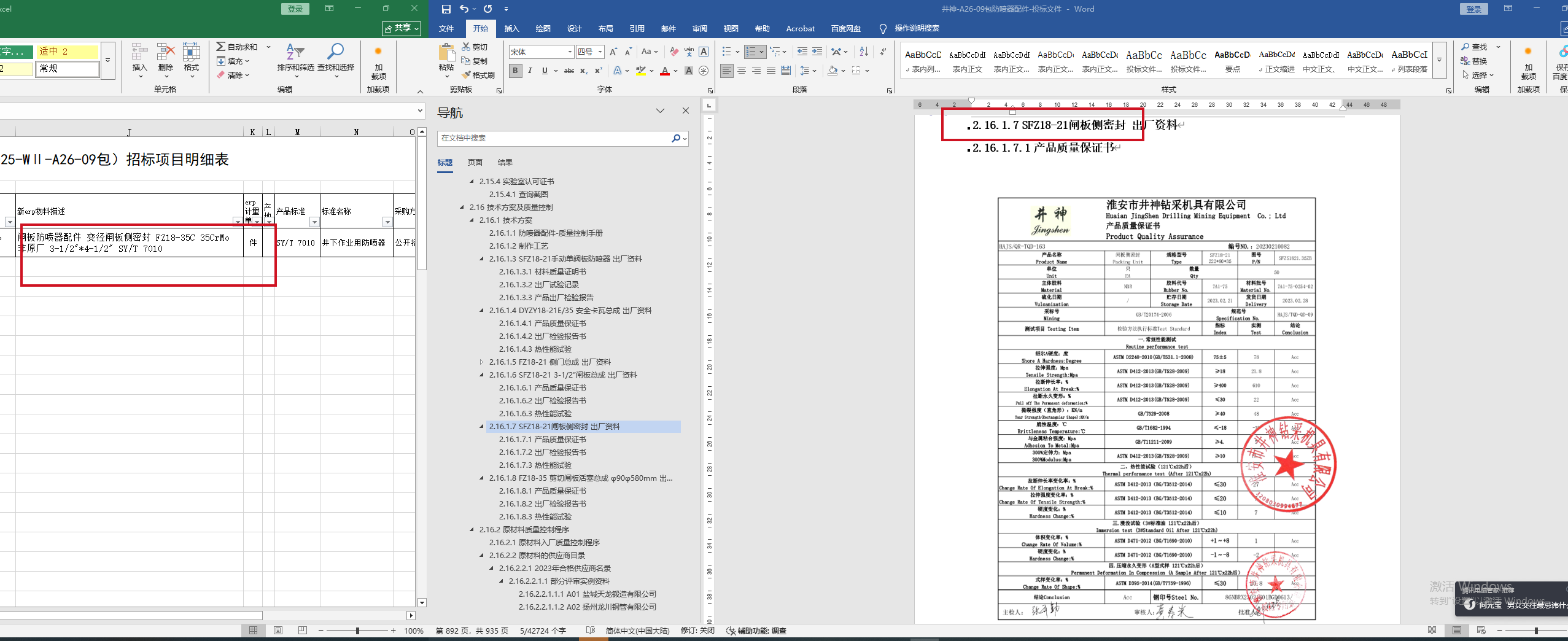Open the 插入 (Insert) ribbon tab
Screen dimensions: 1568x641
click(511, 28)
